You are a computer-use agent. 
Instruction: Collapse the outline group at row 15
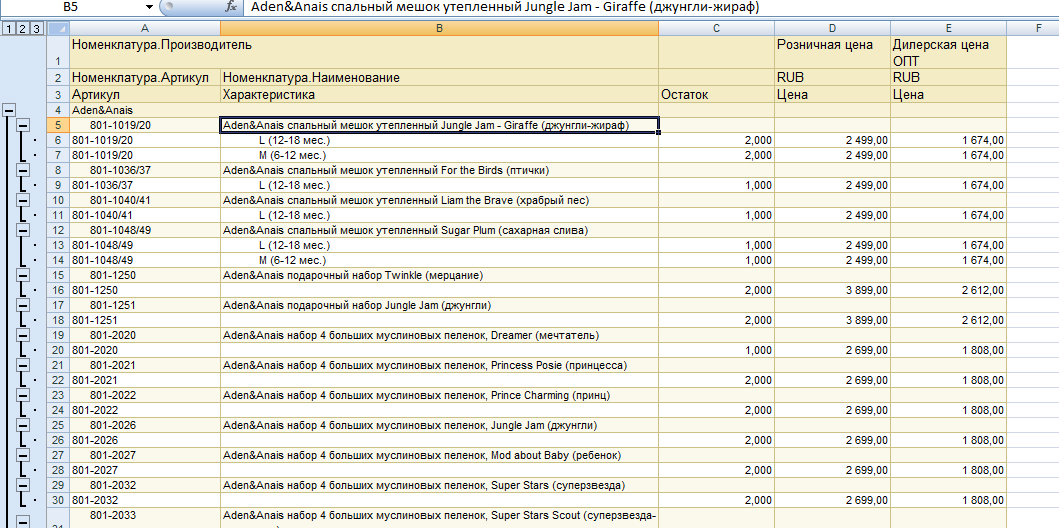[22, 275]
